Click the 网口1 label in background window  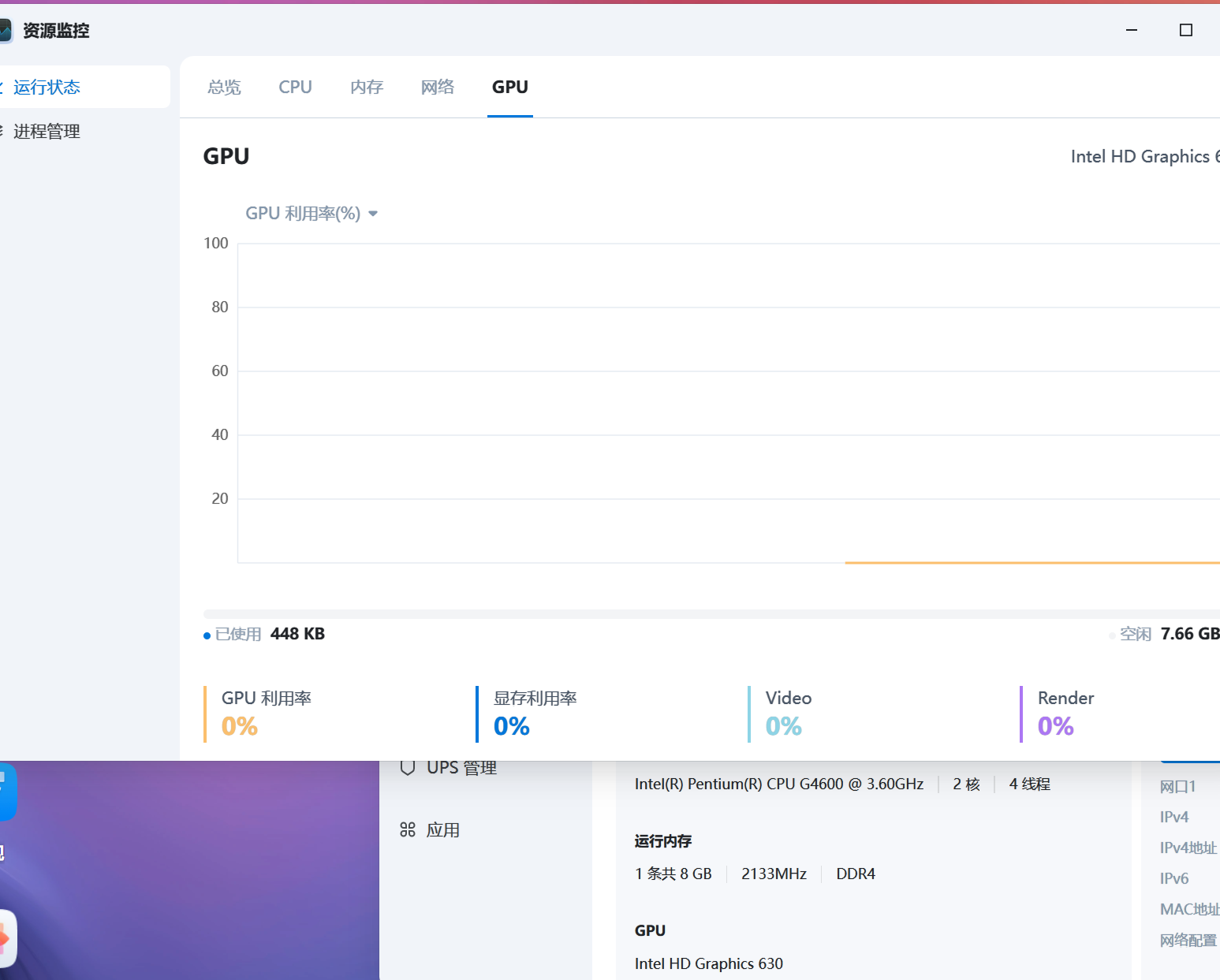(1178, 786)
